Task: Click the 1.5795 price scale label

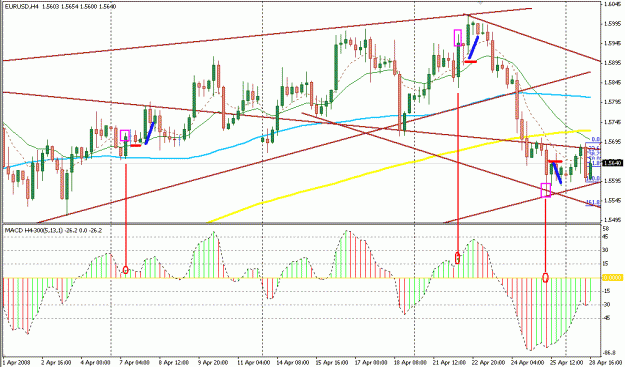Action: [x=612, y=102]
